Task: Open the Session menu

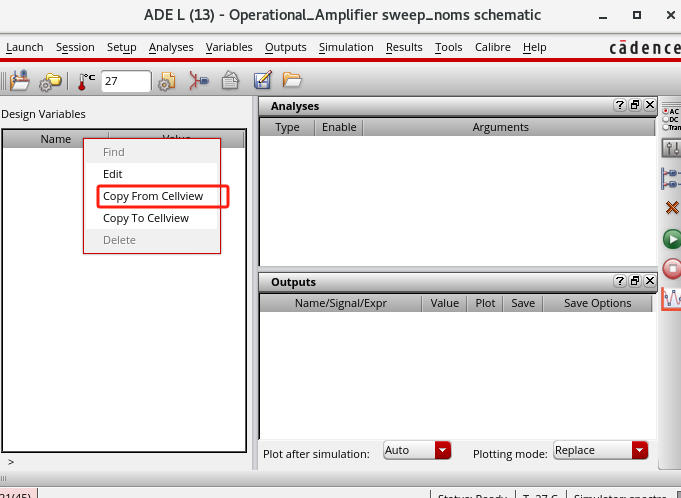Action: click(x=75, y=47)
